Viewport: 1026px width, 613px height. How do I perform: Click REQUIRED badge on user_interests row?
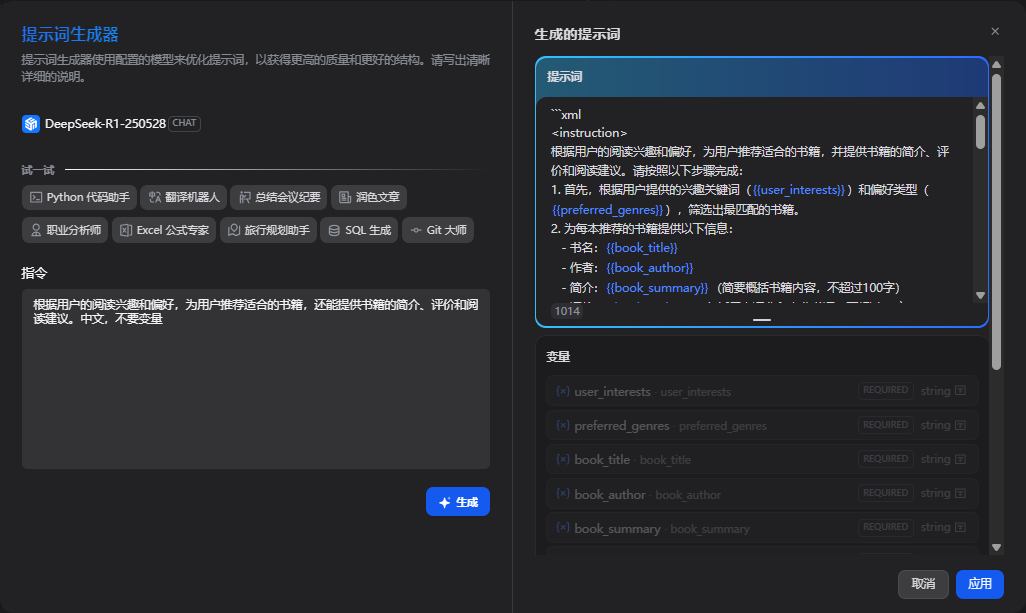tap(885, 391)
